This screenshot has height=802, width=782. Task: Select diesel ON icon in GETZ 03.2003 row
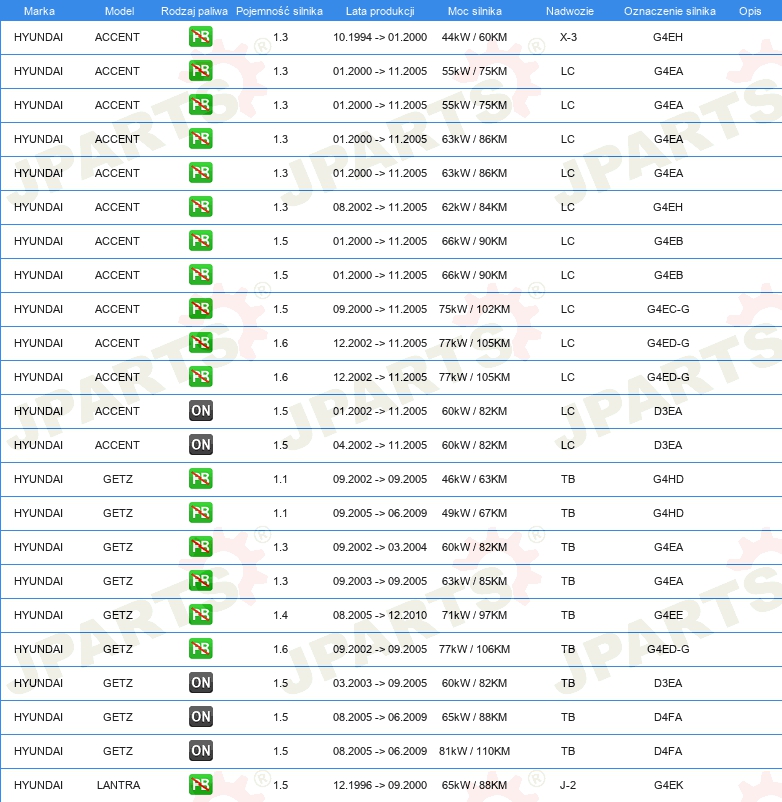(x=200, y=683)
